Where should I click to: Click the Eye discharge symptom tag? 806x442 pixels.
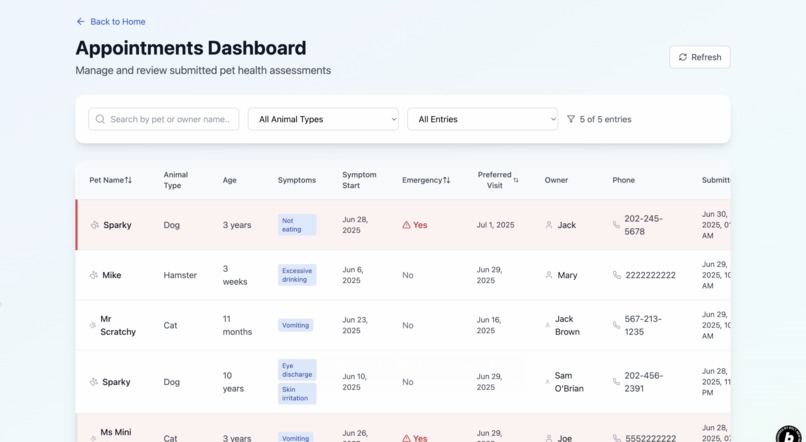coord(297,370)
